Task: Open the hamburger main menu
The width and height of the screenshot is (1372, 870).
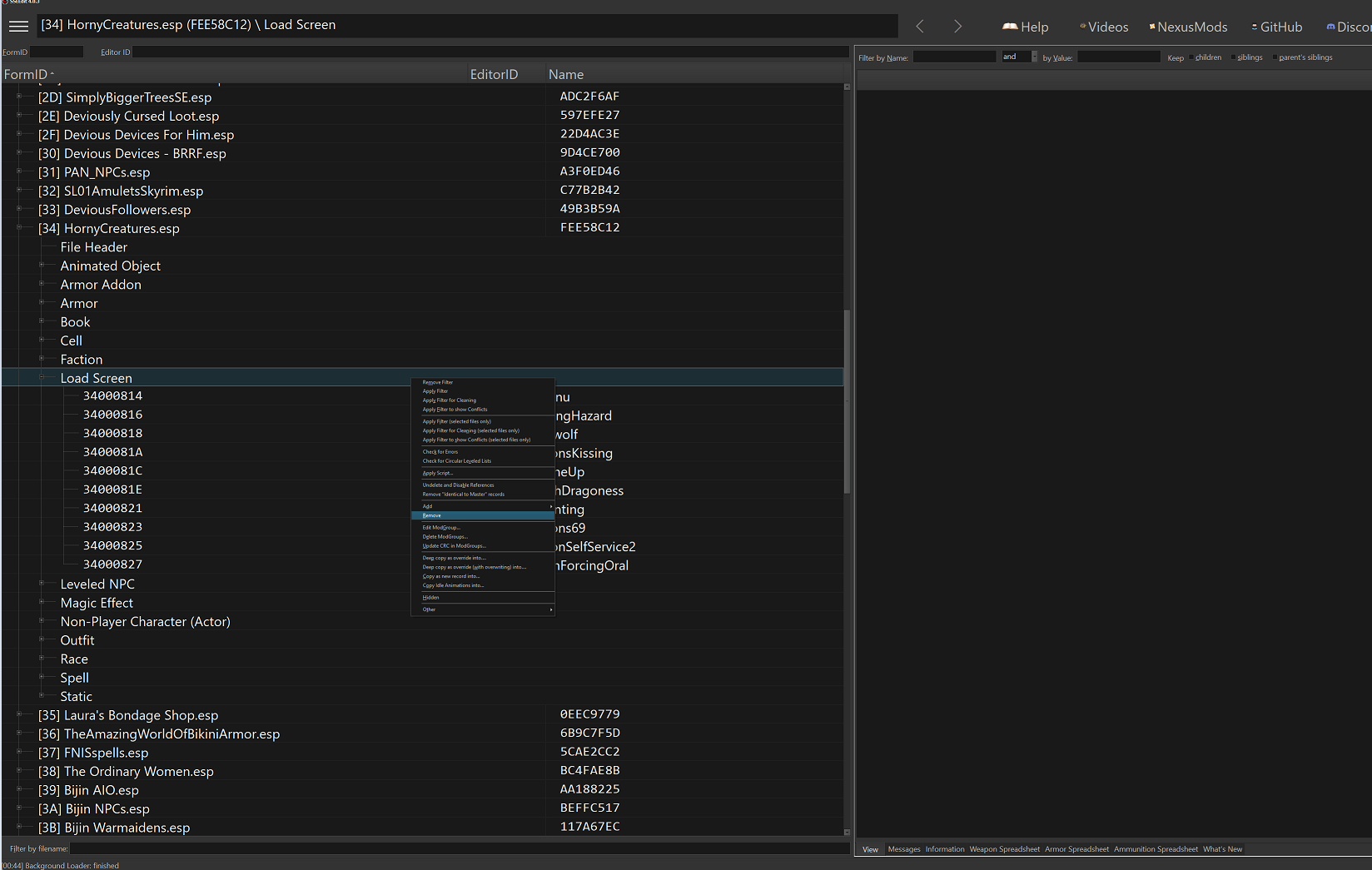Action: 18,26
